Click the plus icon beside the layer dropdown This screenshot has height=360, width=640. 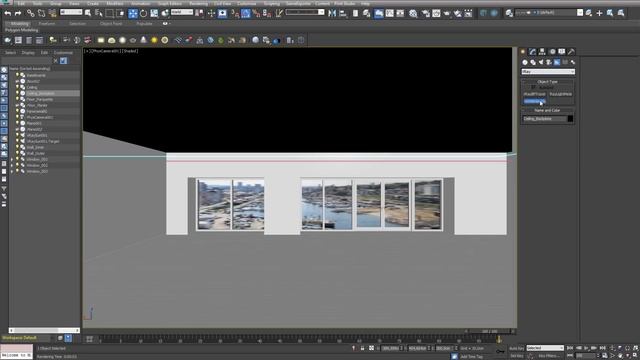click(x=599, y=13)
